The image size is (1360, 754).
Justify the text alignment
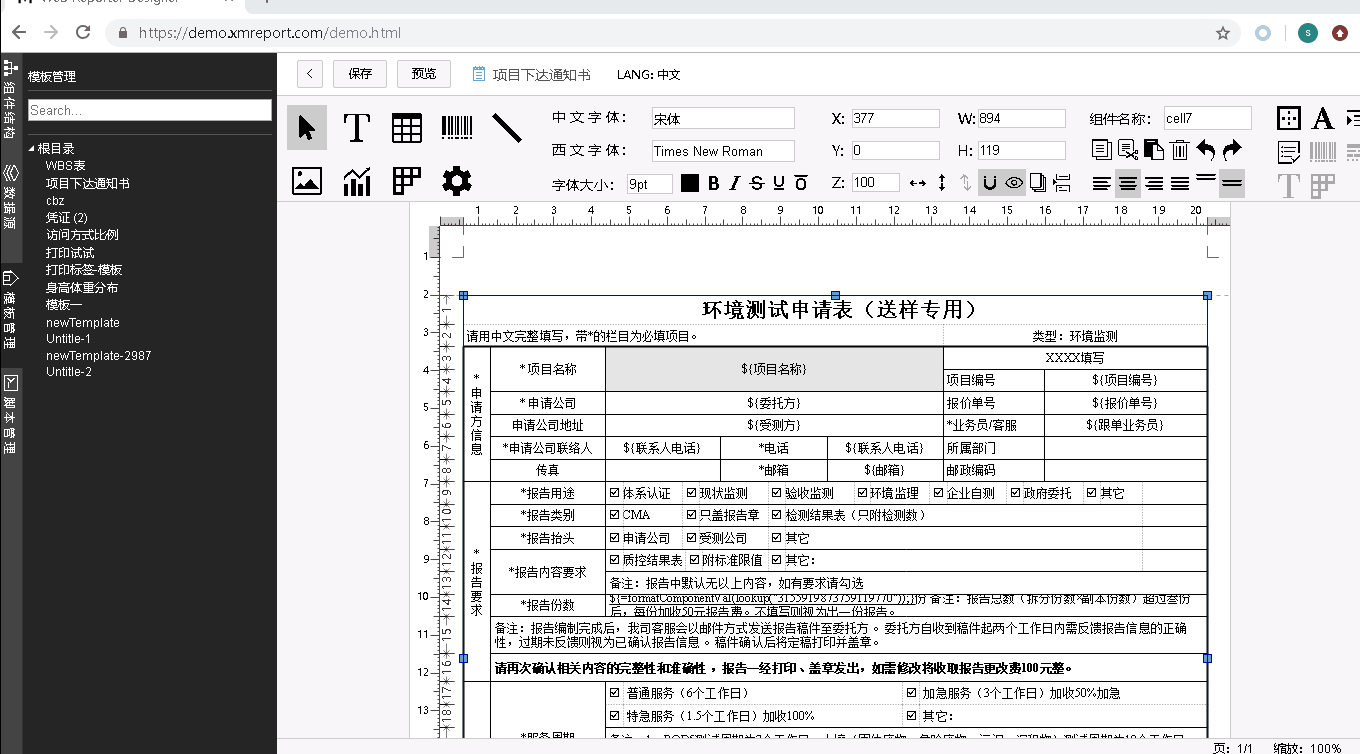pyautogui.click(x=1180, y=183)
